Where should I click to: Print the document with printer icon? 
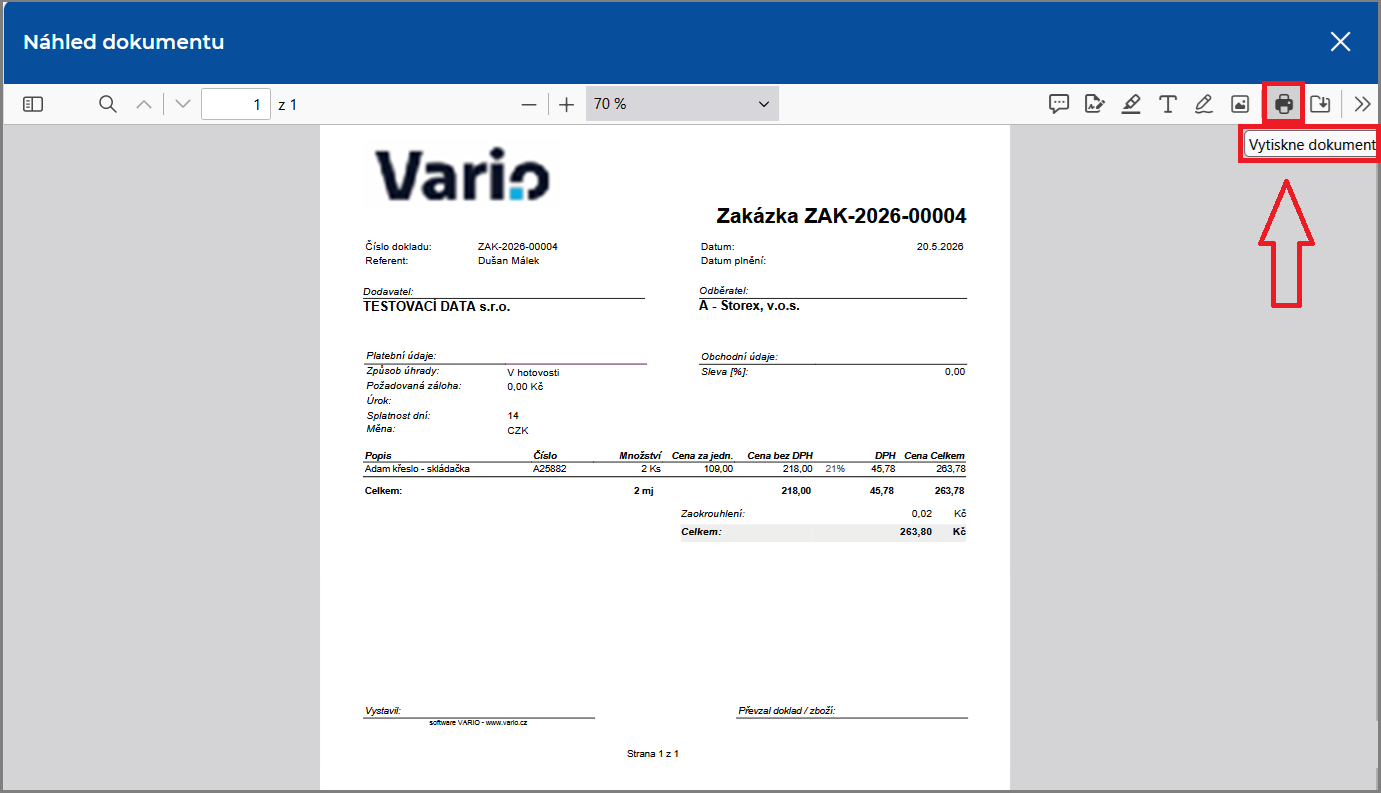(1284, 104)
